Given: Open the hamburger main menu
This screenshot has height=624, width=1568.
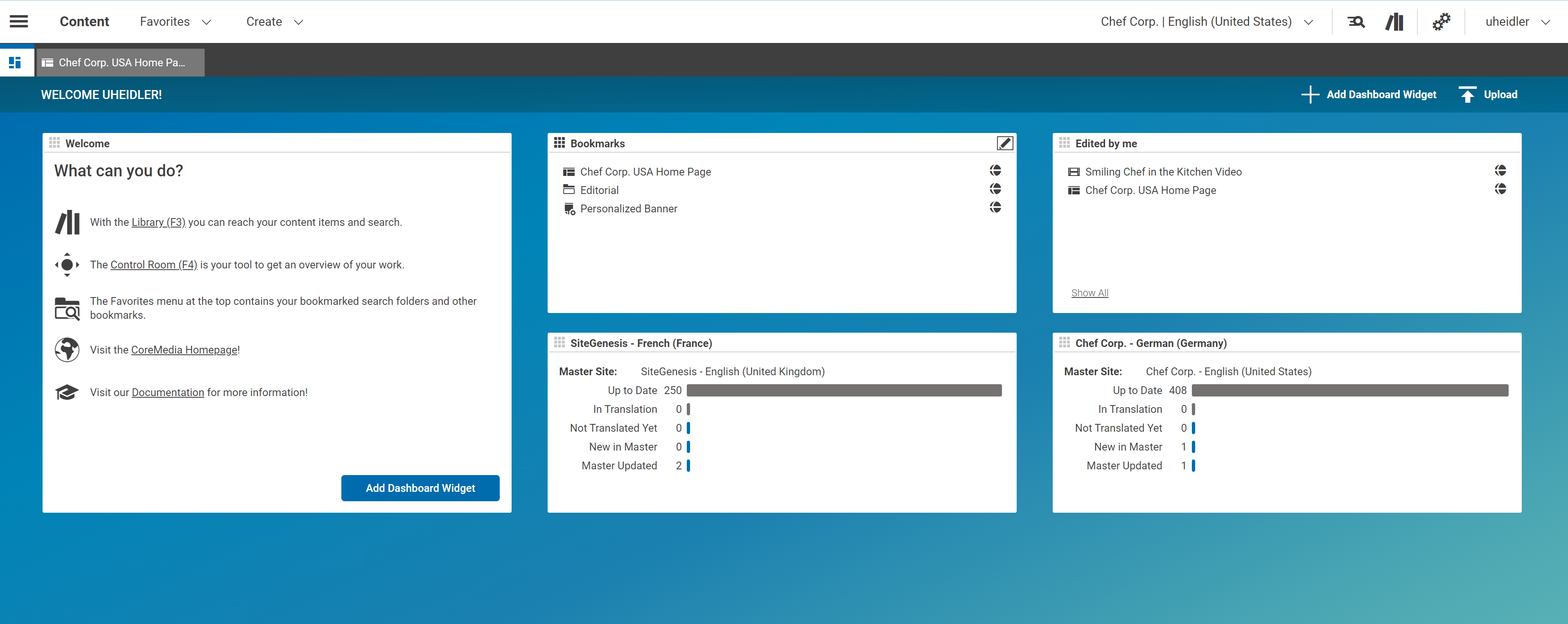Looking at the screenshot, I should coord(19,22).
